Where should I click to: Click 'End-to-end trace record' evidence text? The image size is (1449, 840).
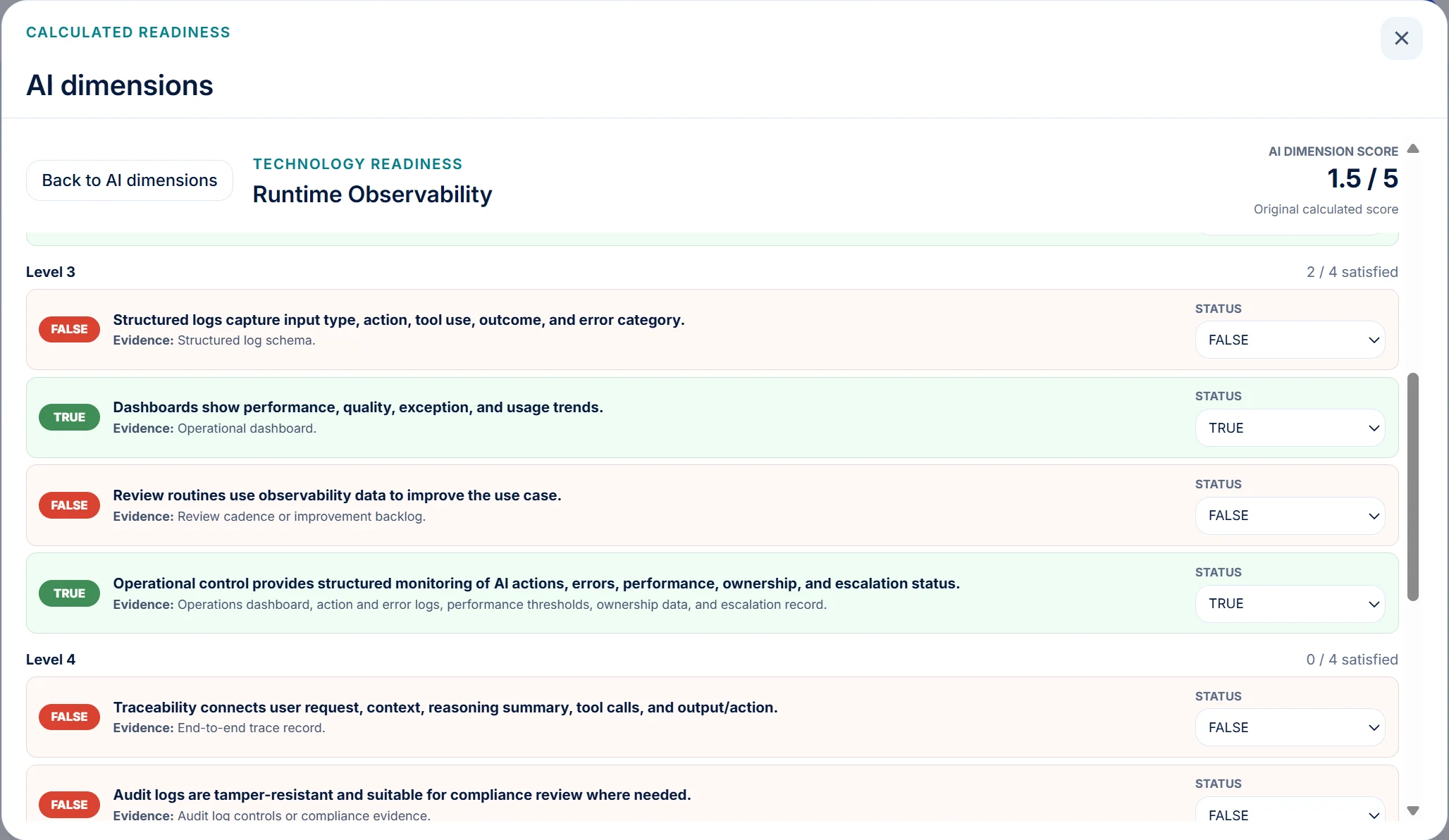[252, 728]
